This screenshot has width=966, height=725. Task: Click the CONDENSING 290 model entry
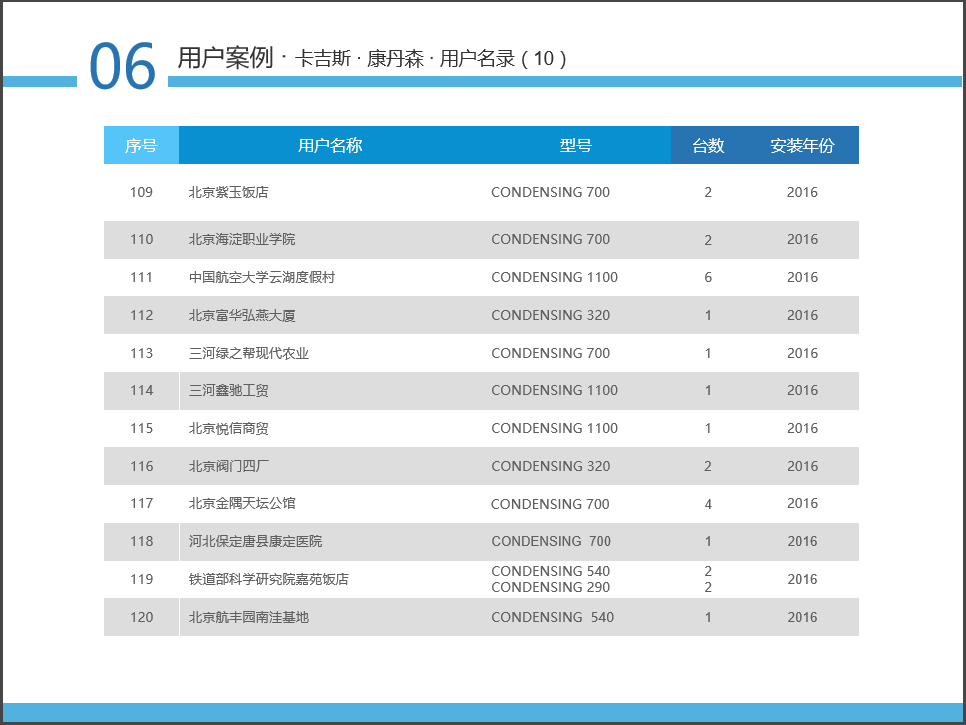coord(550,588)
